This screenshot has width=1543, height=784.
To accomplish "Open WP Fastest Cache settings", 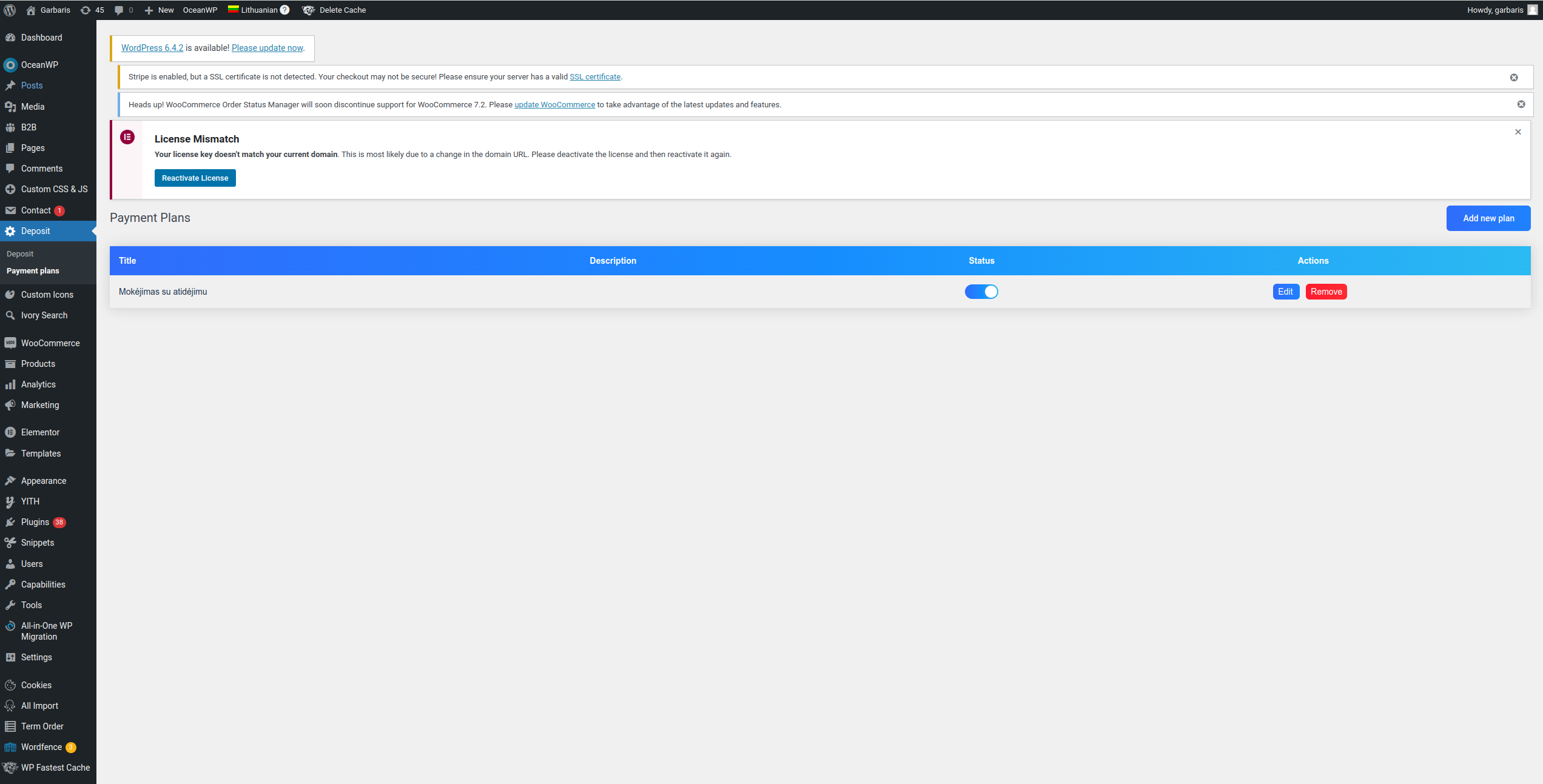I will pyautogui.click(x=48, y=768).
